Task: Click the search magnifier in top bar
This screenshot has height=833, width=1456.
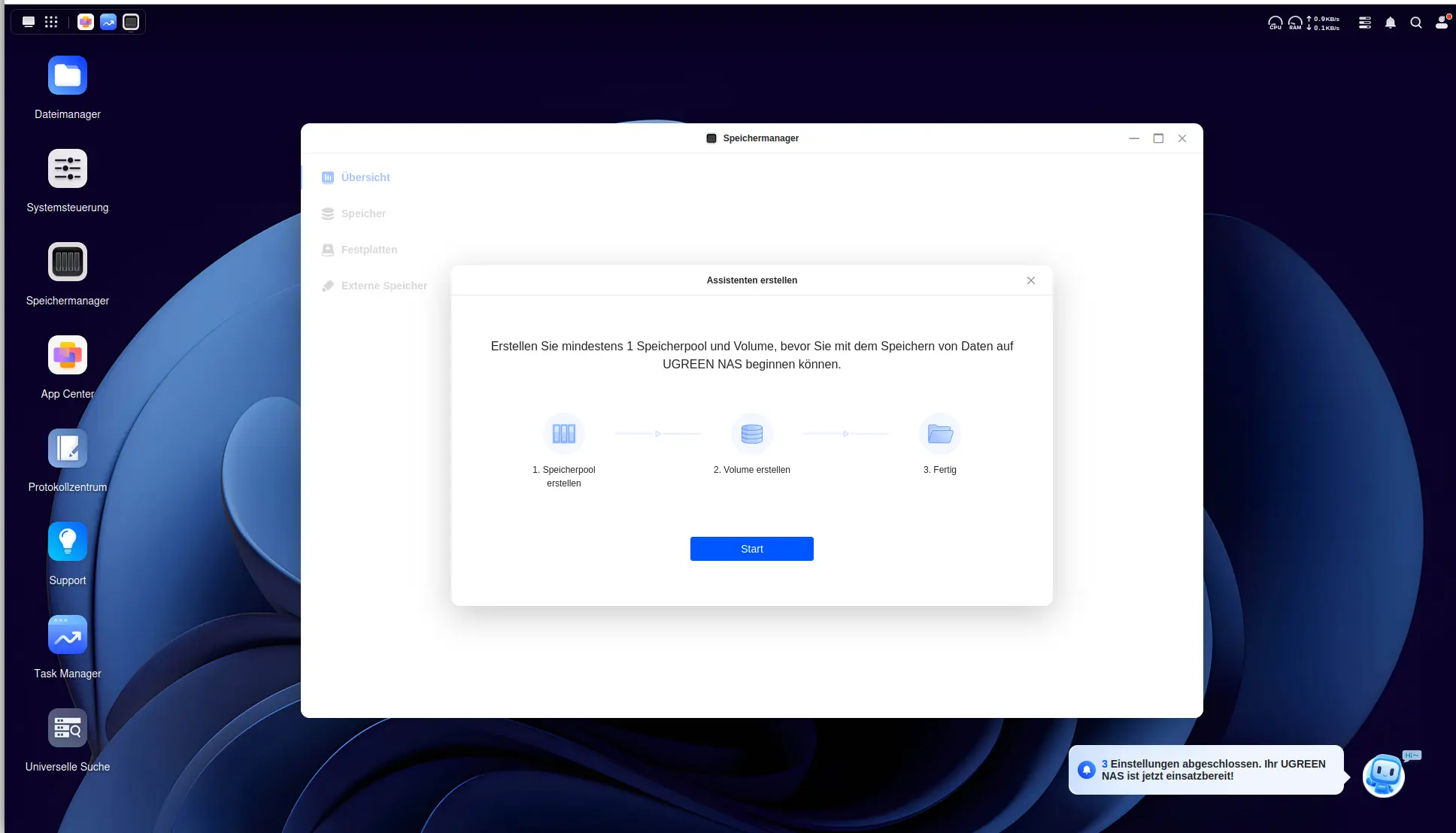Action: tap(1416, 23)
